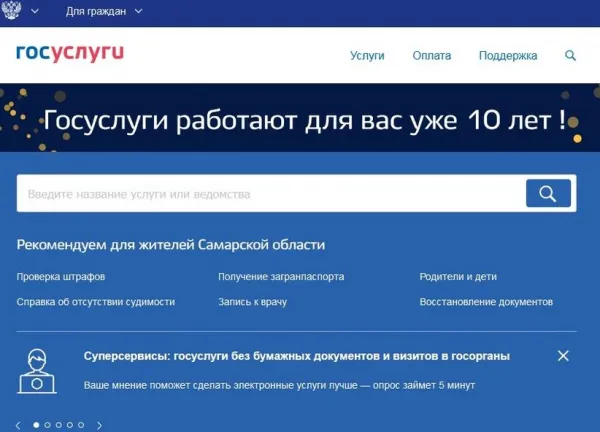This screenshot has width=600, height=432.
Task: Select the second carousel dot
Action: tap(48, 425)
